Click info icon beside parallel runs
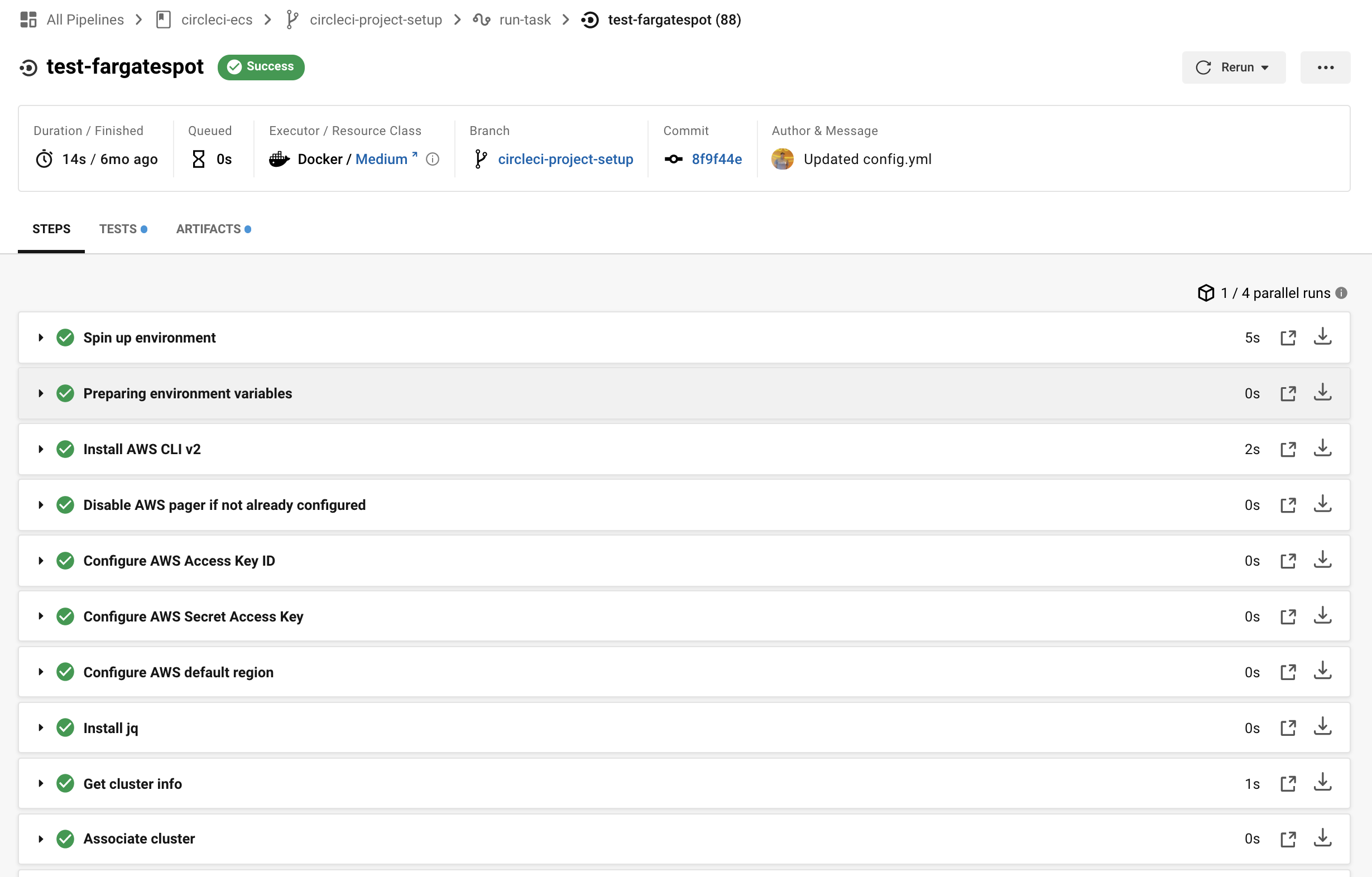1372x877 pixels. (1342, 293)
